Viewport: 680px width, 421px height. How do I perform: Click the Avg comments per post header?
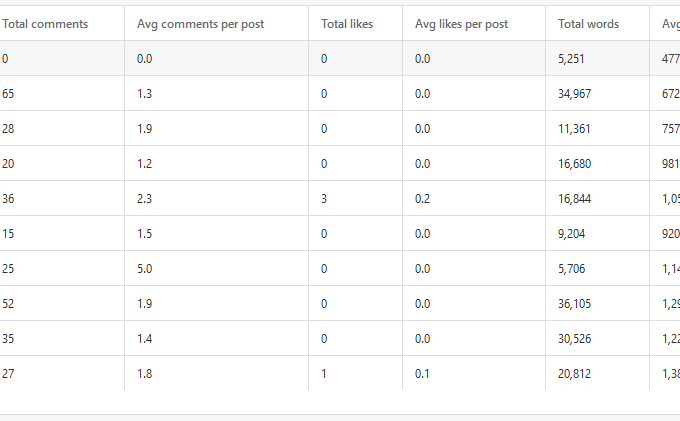click(x=200, y=24)
